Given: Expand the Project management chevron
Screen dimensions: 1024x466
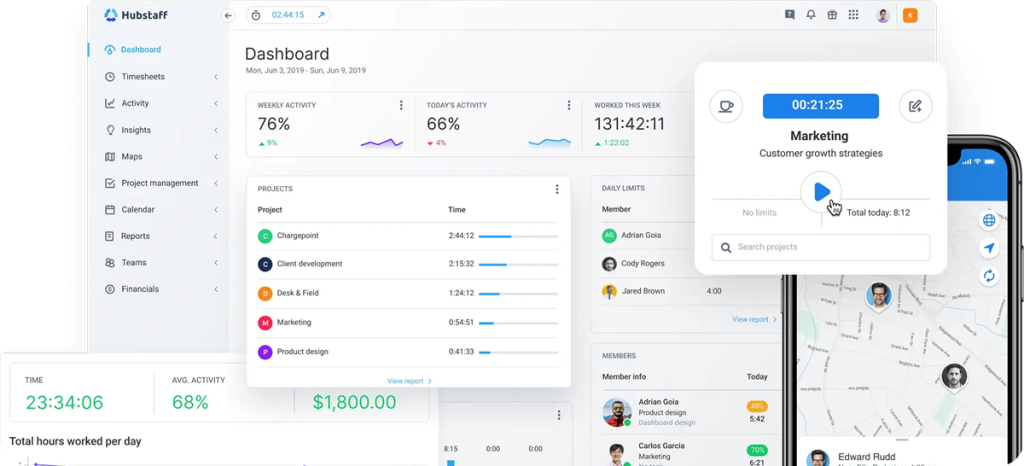Looking at the screenshot, I should click(x=216, y=183).
